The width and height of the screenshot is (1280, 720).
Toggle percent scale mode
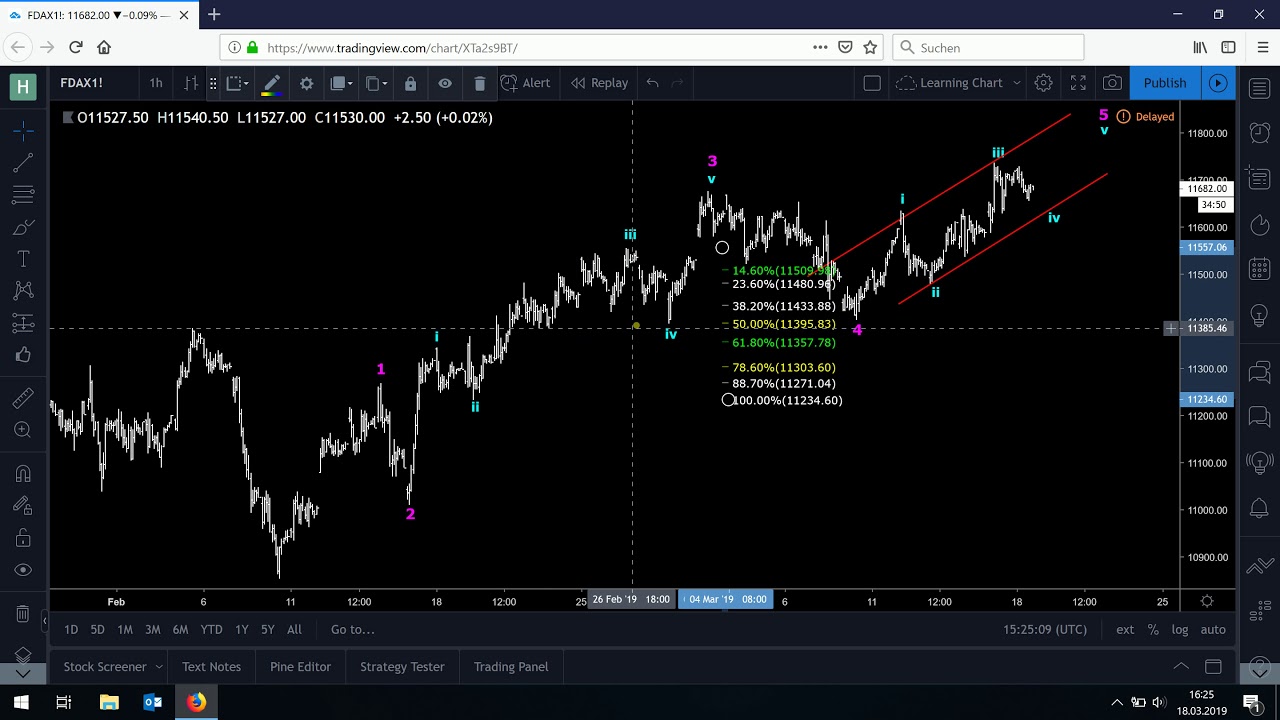pos(1153,629)
